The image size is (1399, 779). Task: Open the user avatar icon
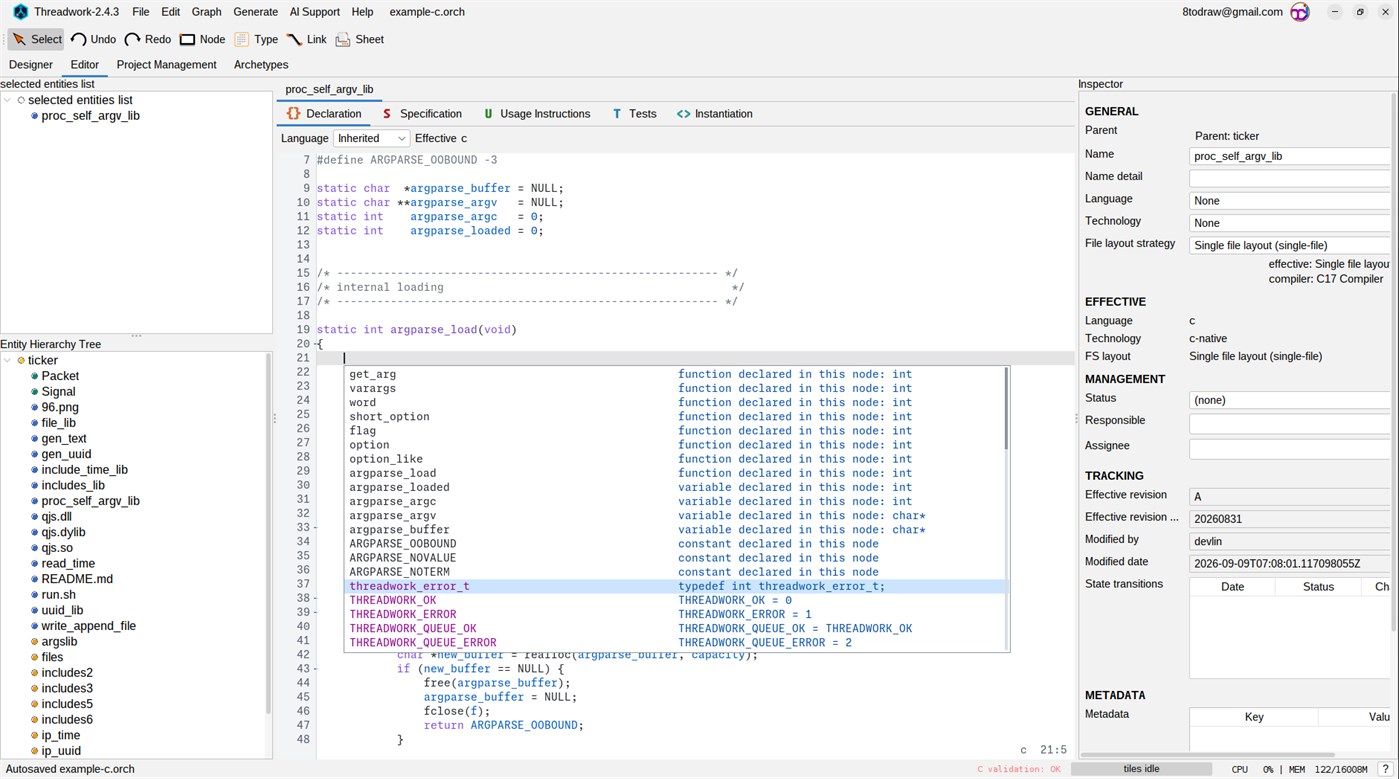pyautogui.click(x=1300, y=12)
